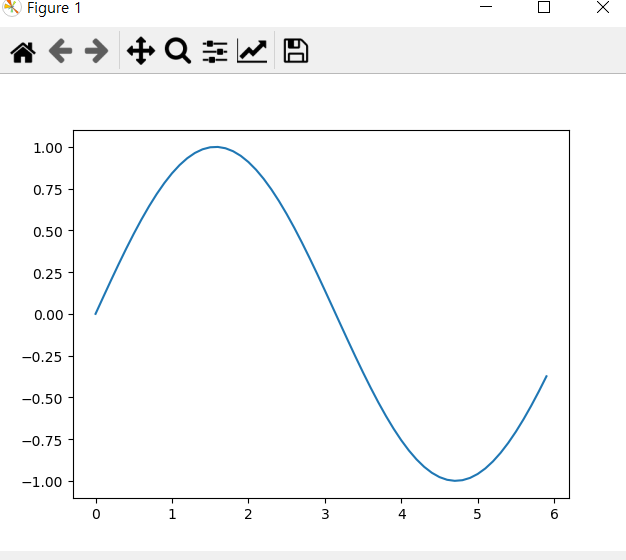The image size is (626, 560).
Task: Click the y-axis label 1.00
Action: [x=48, y=148]
